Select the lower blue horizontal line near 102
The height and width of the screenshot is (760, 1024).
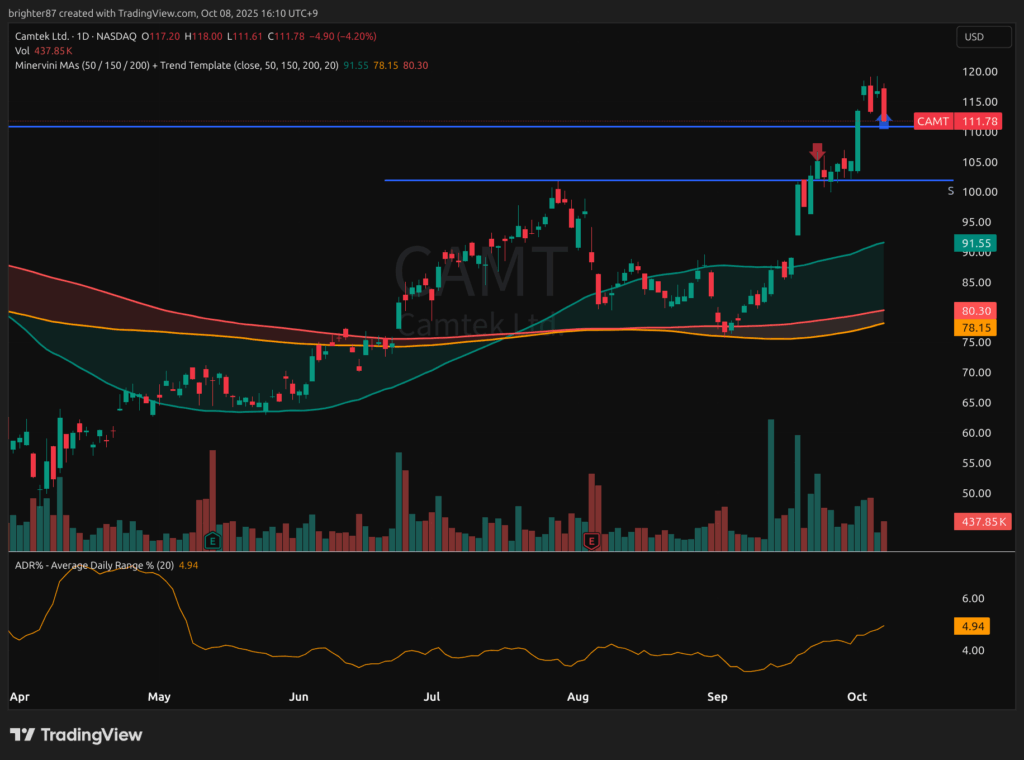600,180
